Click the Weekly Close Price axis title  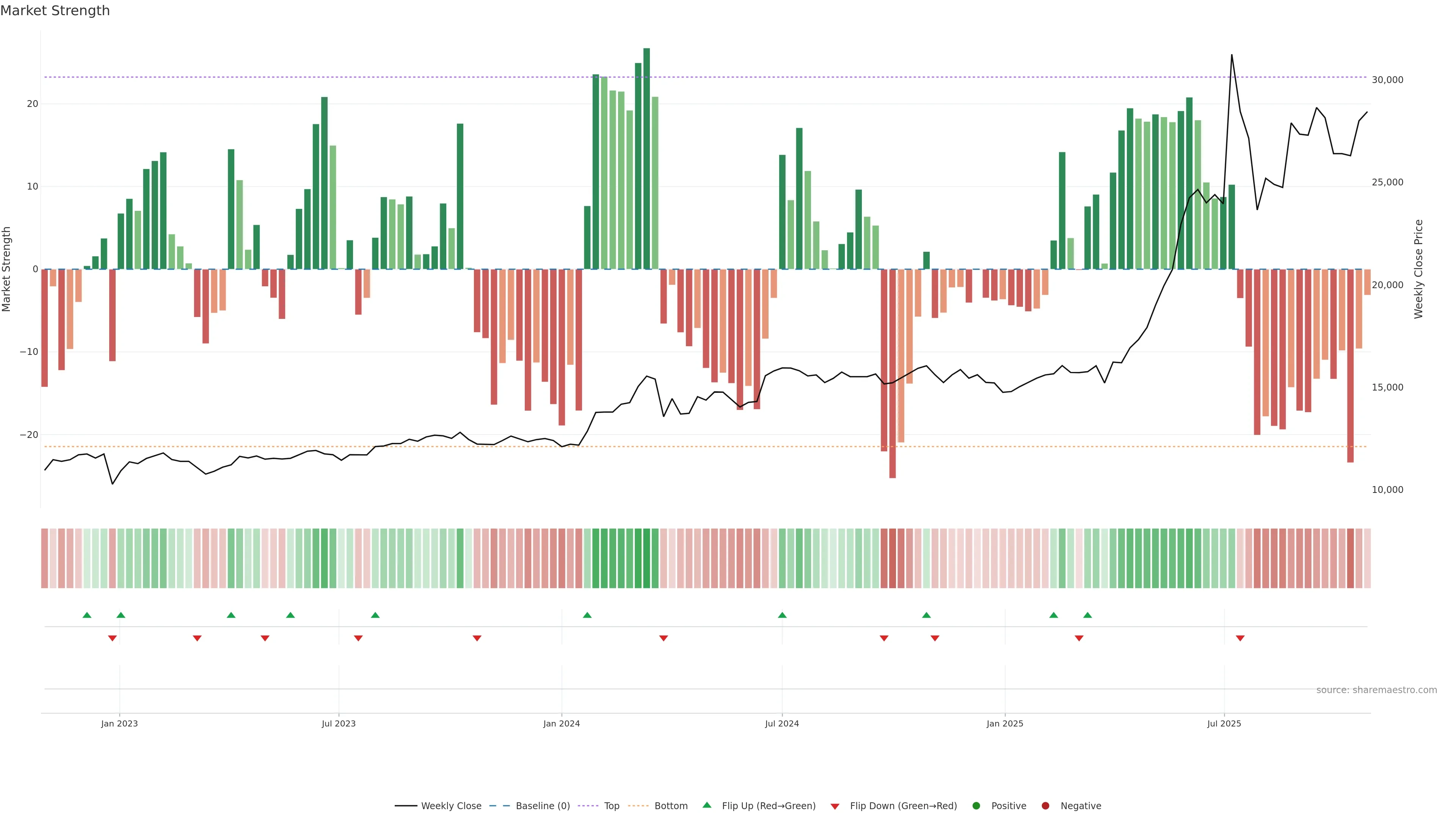click(1418, 269)
